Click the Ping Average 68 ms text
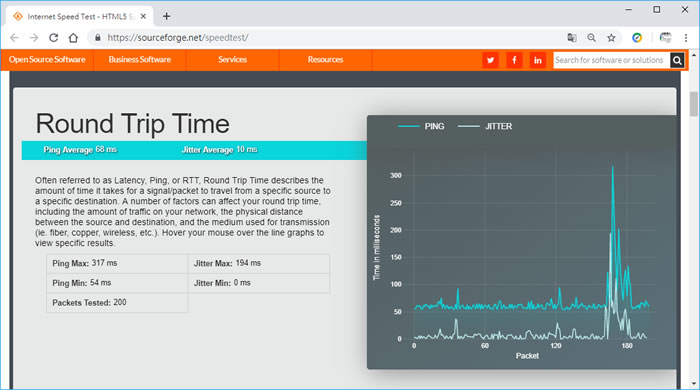This screenshot has width=700, height=390. click(x=80, y=150)
